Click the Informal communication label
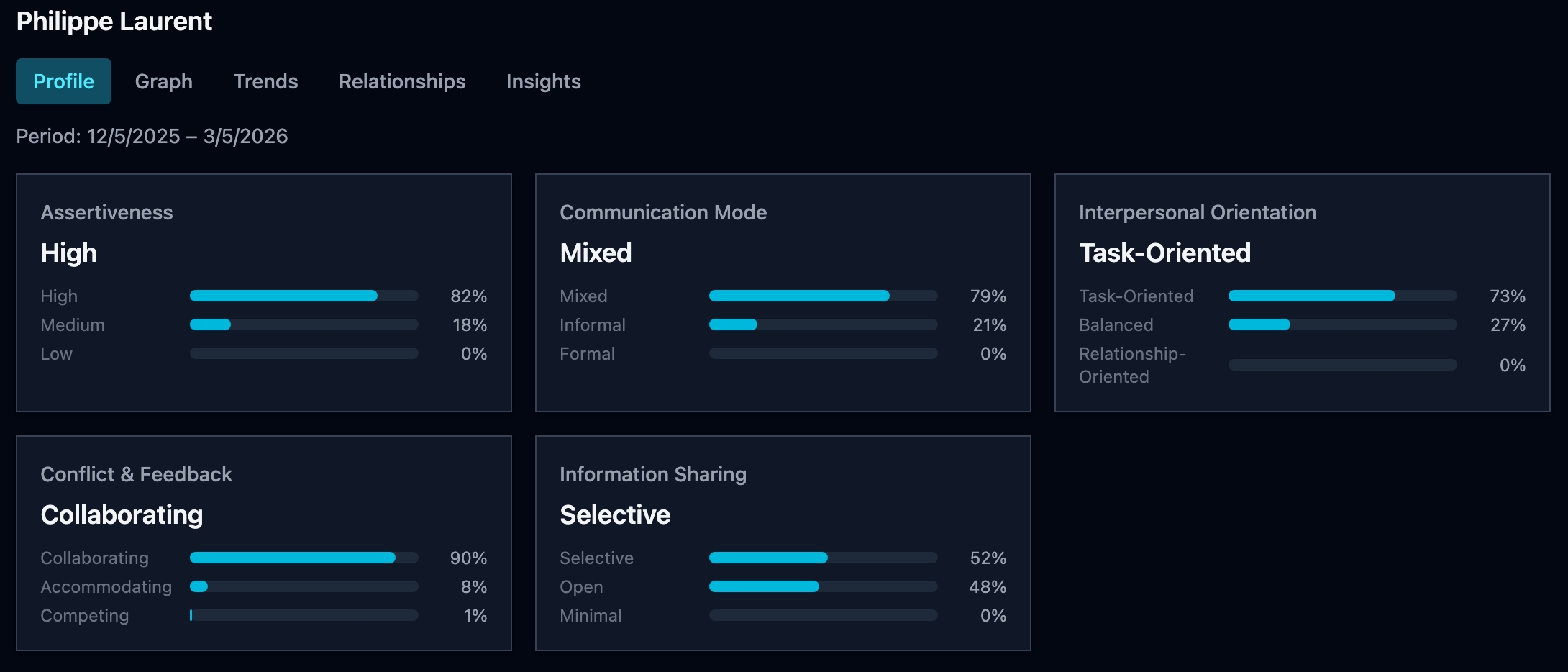 pyautogui.click(x=591, y=324)
